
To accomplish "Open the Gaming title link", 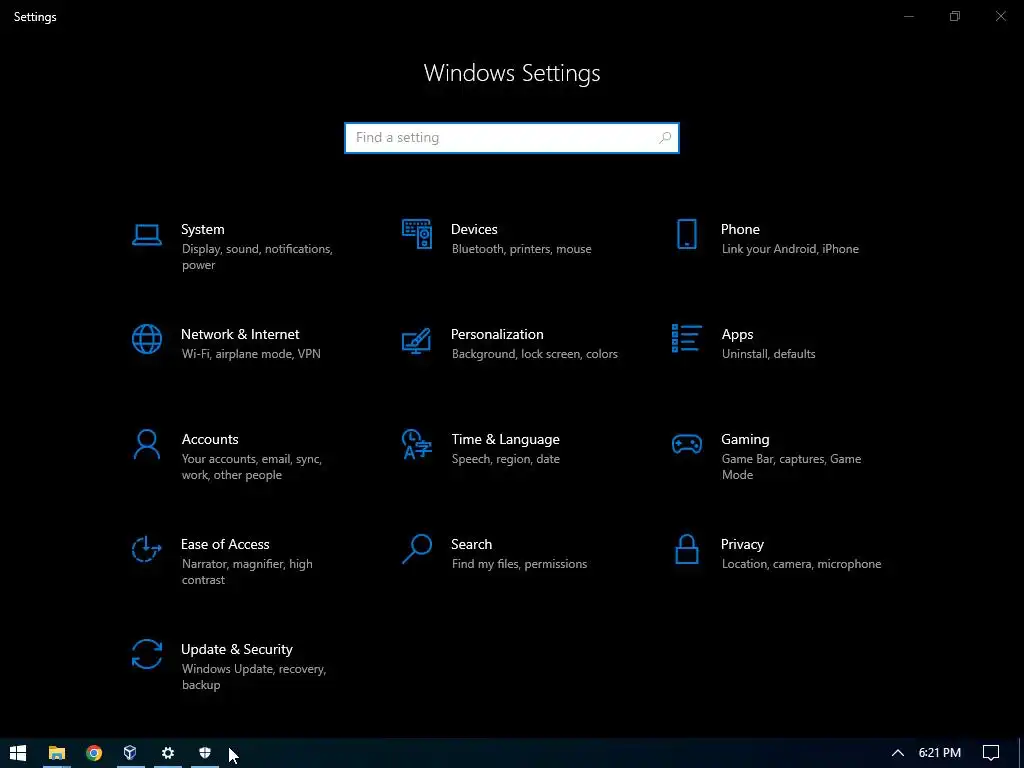I will [x=745, y=440].
